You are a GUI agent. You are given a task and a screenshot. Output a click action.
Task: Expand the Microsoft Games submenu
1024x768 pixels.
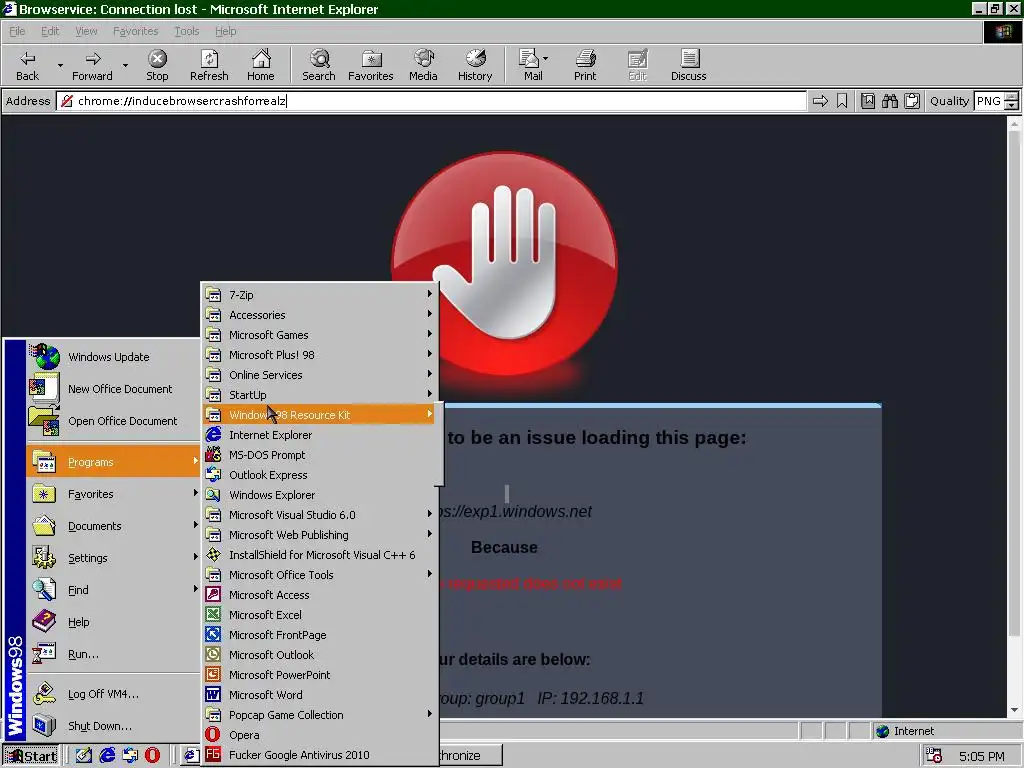[x=319, y=334]
